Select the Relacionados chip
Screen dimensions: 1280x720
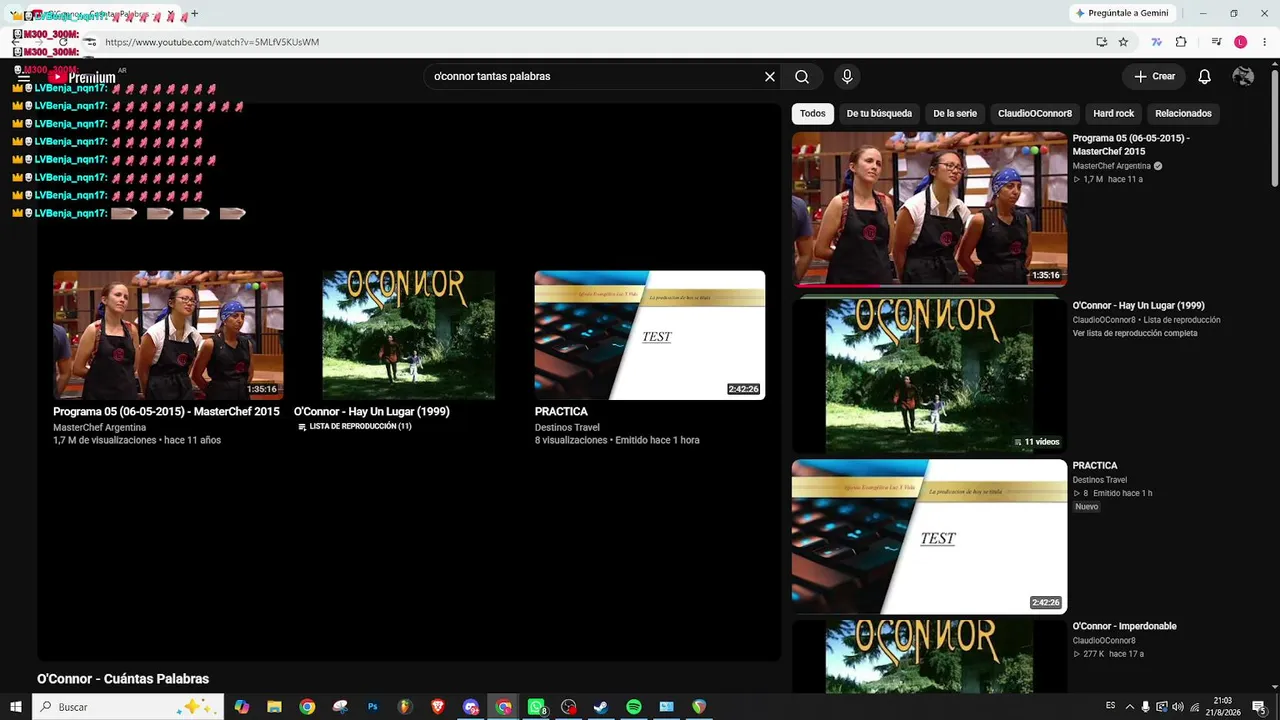click(x=1183, y=113)
